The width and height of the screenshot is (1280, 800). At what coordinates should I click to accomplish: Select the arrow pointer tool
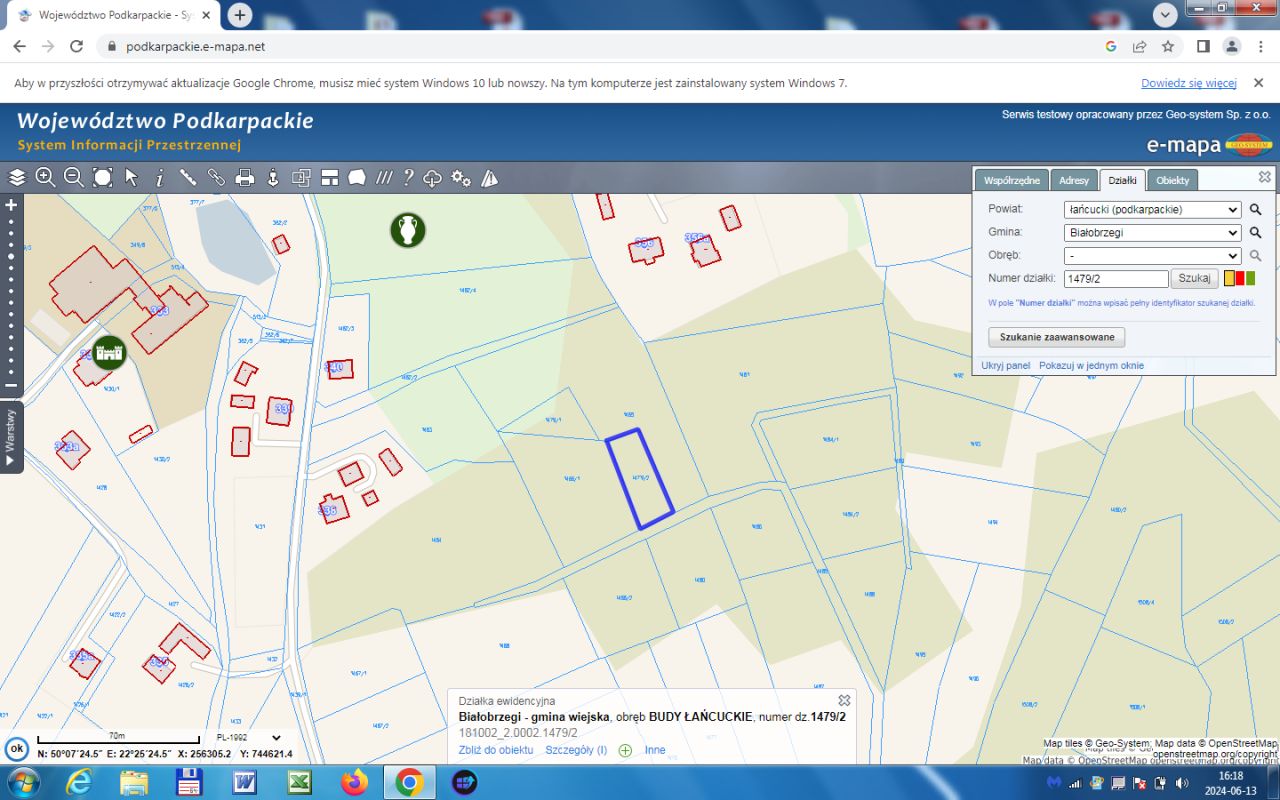click(131, 178)
